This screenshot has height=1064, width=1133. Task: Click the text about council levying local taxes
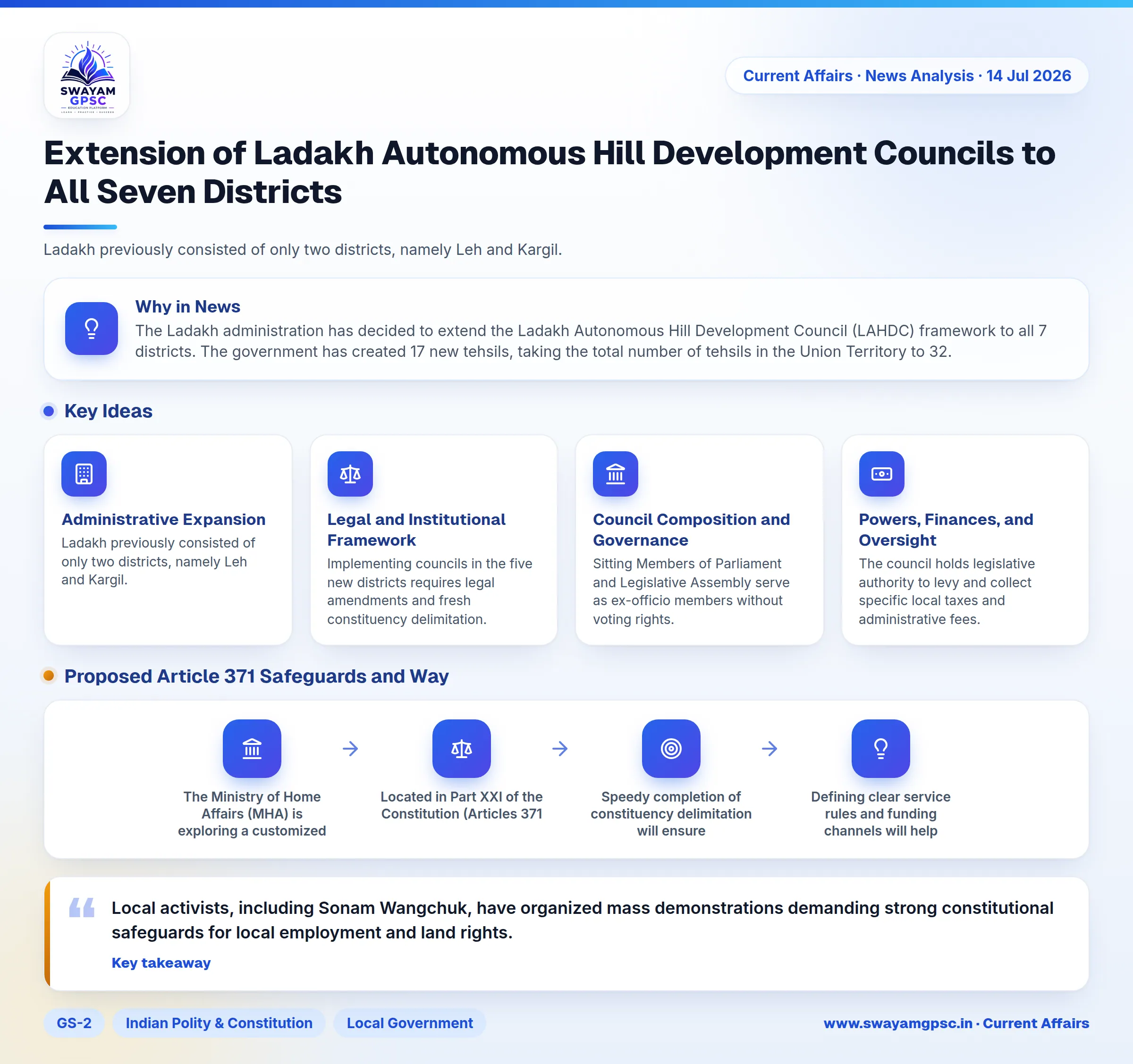947,591
